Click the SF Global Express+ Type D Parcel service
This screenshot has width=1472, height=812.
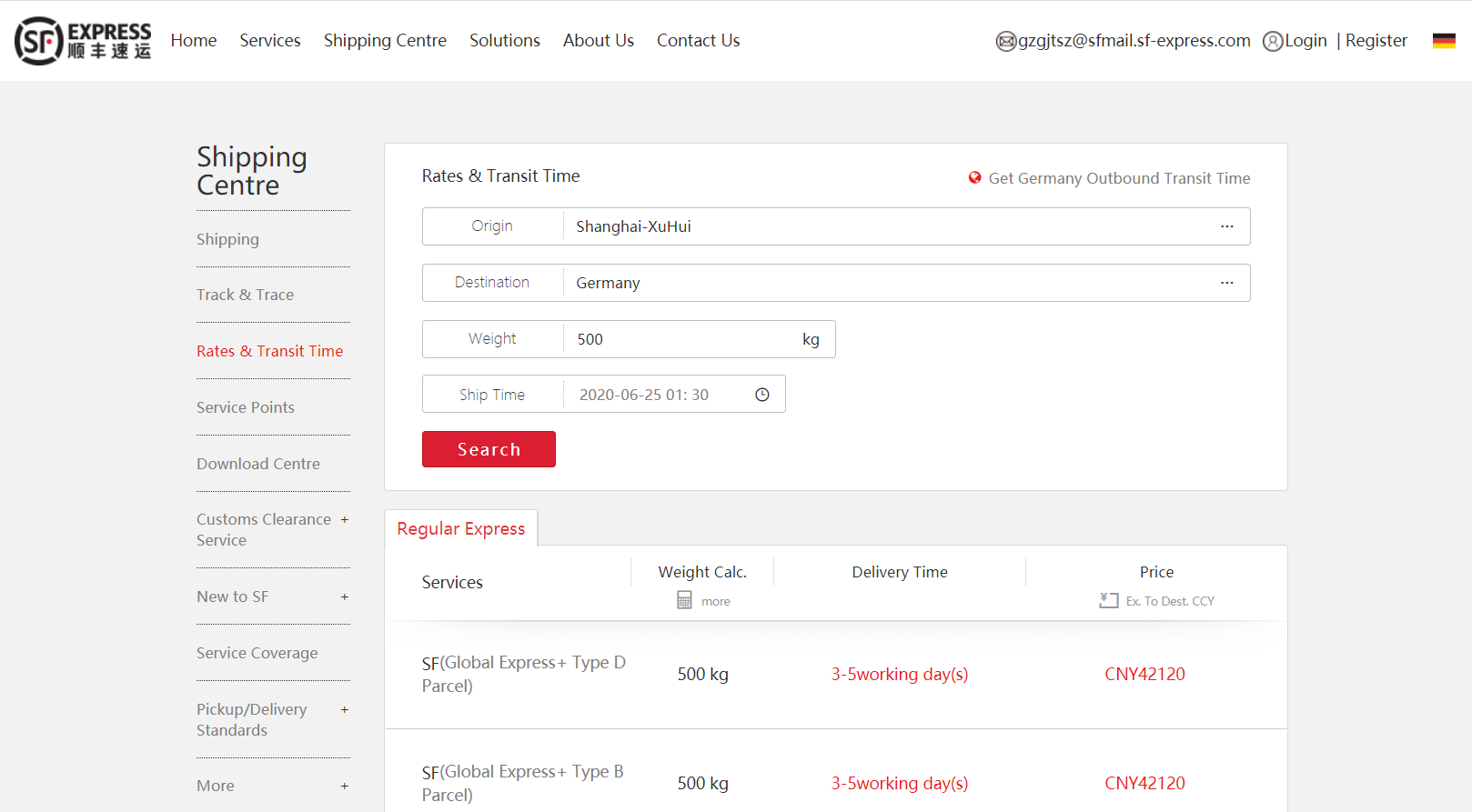[x=524, y=674]
